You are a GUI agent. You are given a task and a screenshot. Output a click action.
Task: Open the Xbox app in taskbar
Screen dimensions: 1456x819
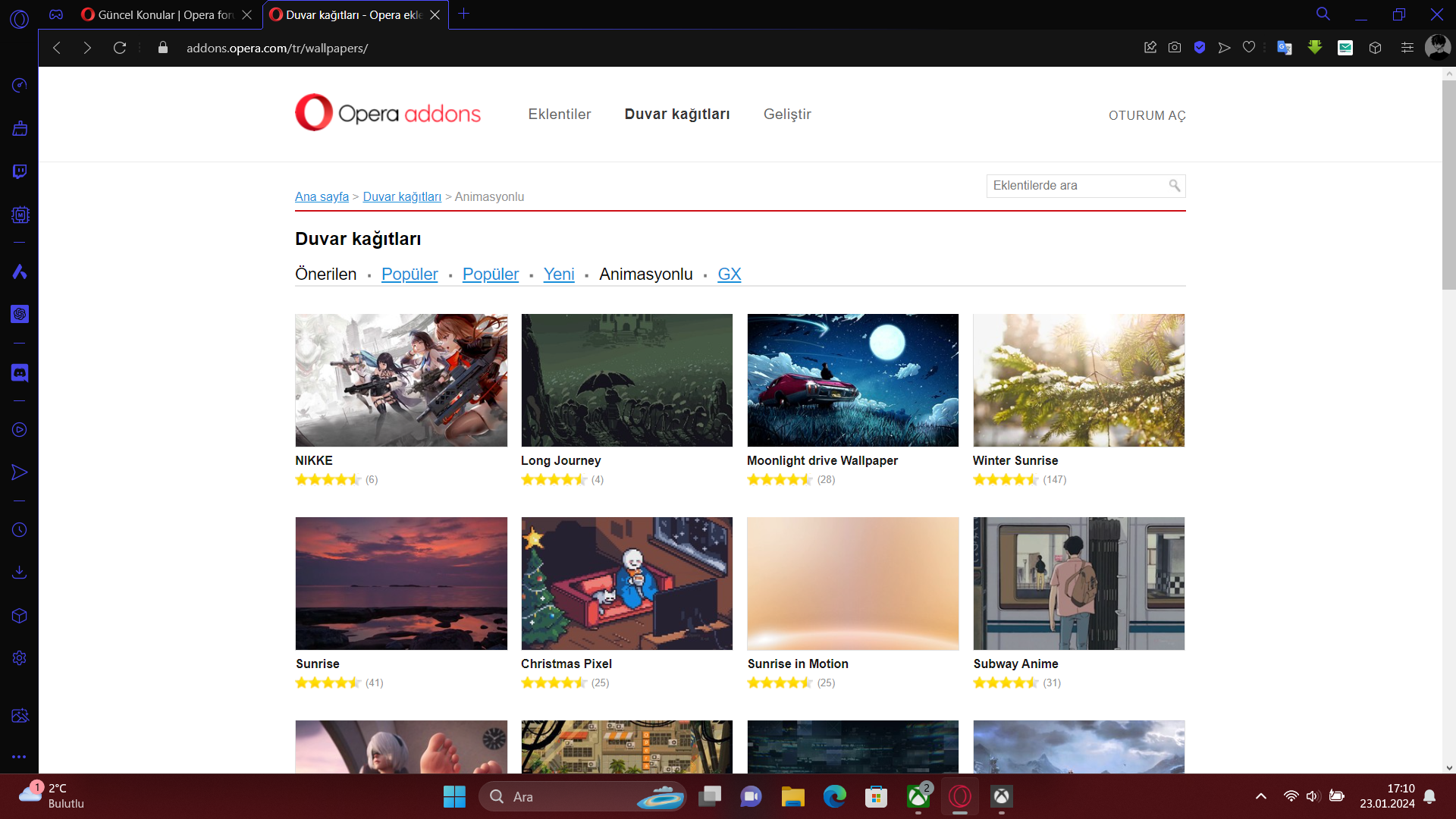[918, 796]
